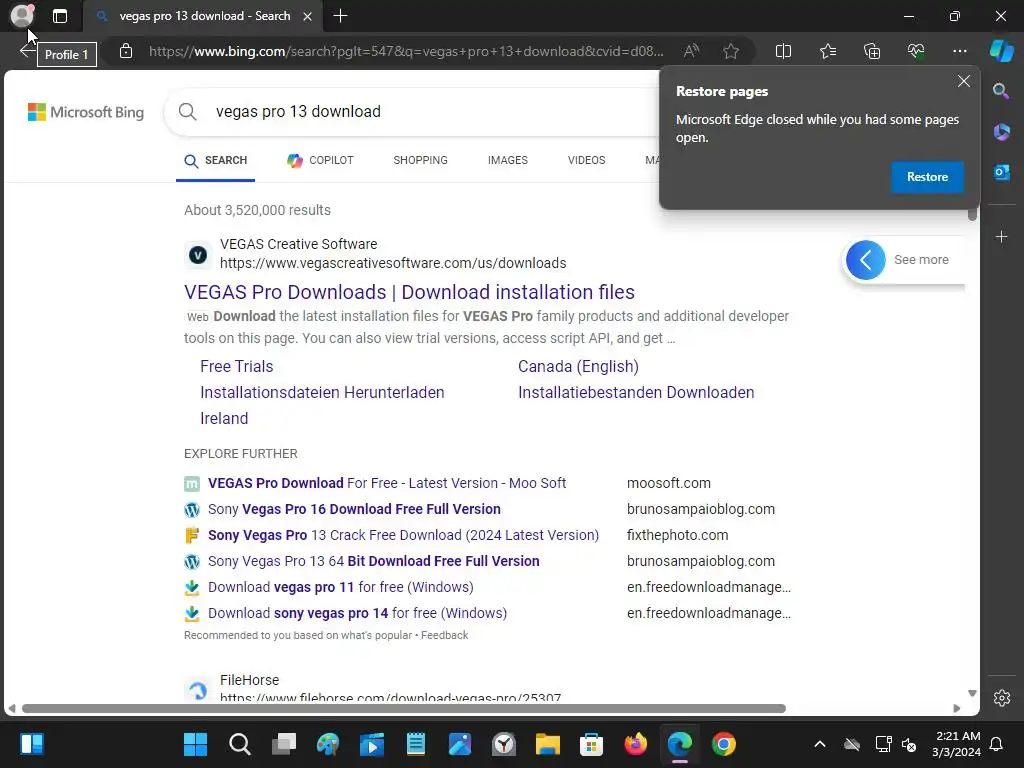Viewport: 1024px width, 768px height.
Task: Switch to the SHOPPING tab
Action: (421, 161)
